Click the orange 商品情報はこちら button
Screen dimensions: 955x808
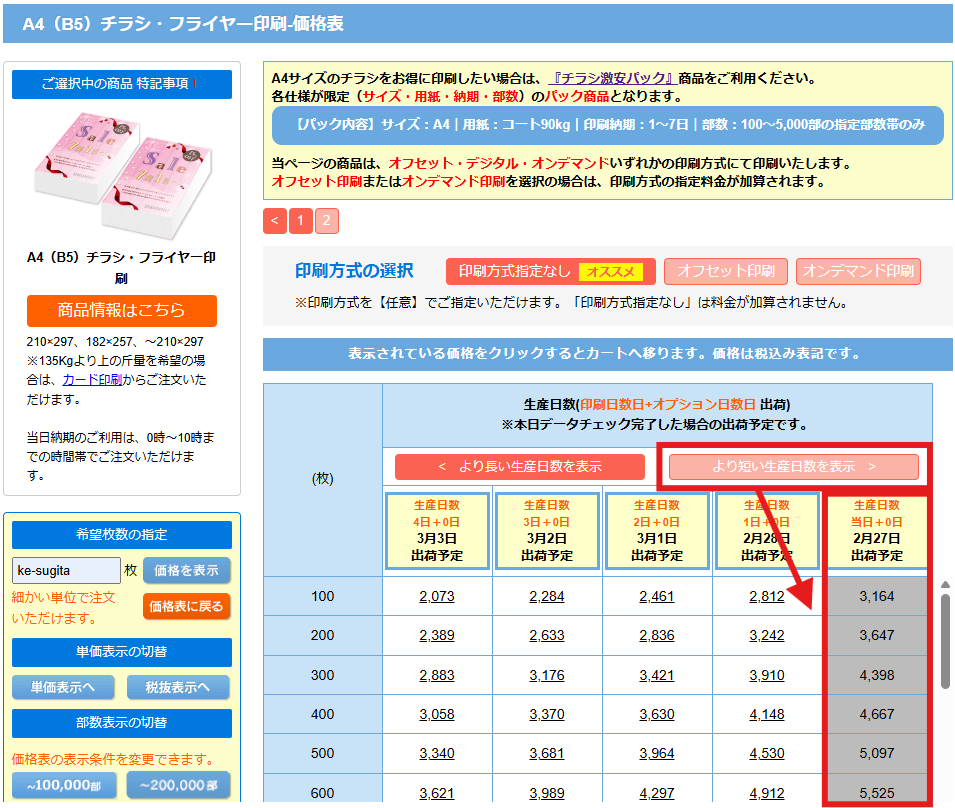tap(121, 310)
